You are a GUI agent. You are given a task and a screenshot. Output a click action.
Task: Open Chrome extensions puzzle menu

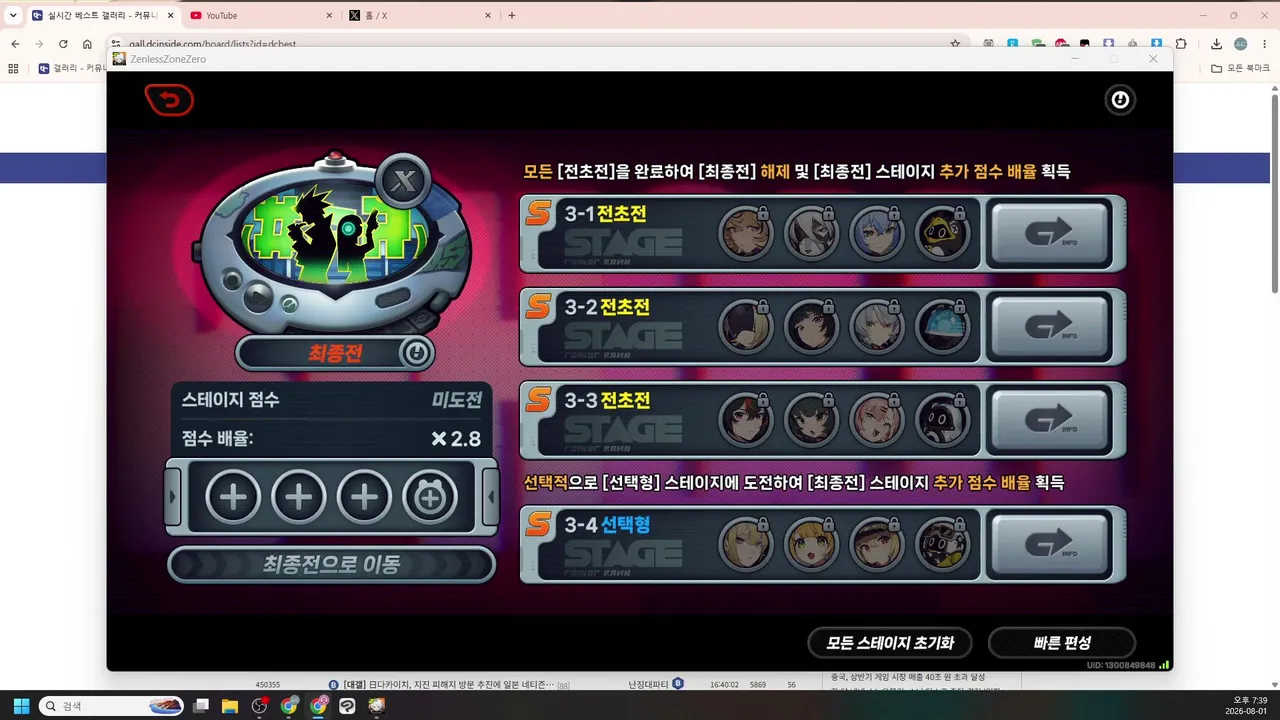(1181, 44)
